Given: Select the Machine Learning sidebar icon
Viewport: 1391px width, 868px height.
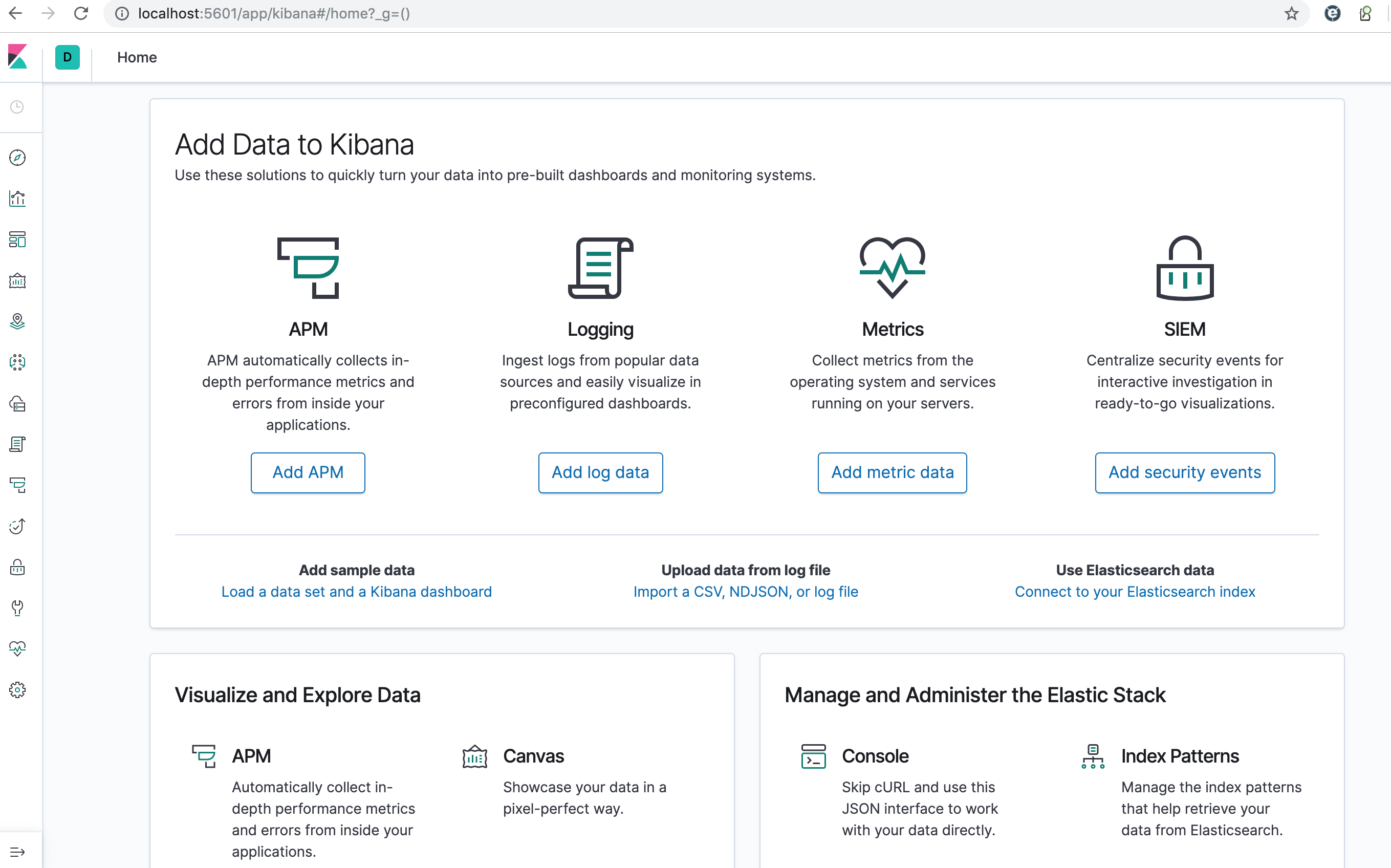Looking at the screenshot, I should (x=17, y=362).
